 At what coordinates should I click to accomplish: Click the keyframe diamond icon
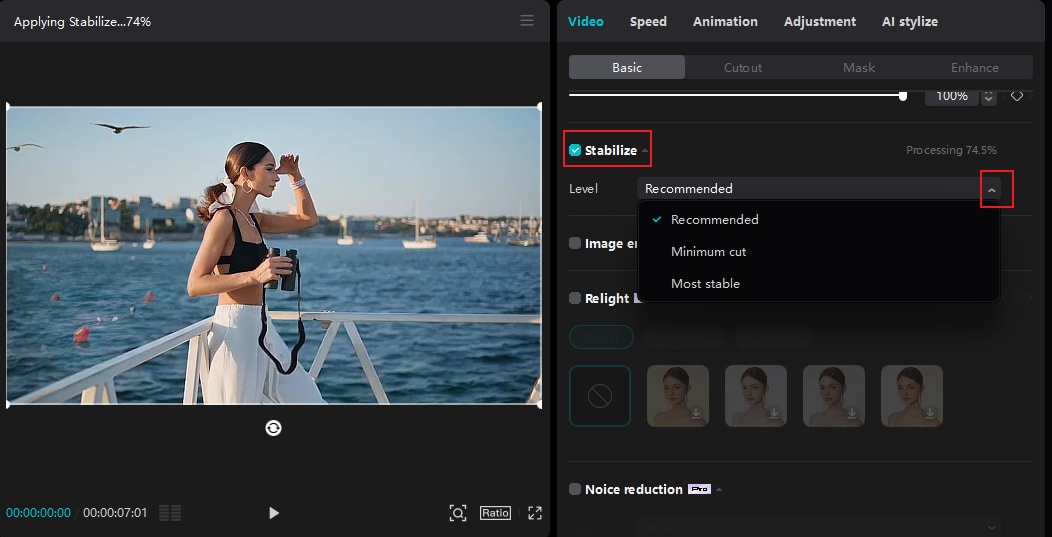click(1017, 96)
